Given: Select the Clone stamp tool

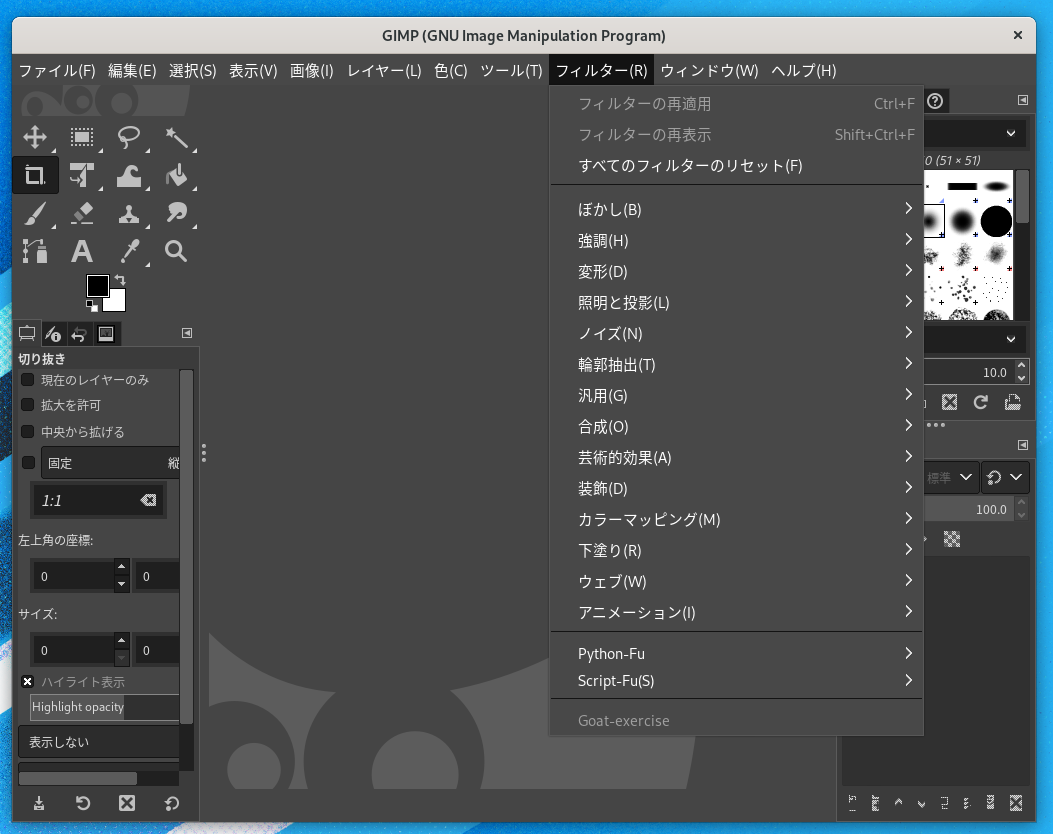Looking at the screenshot, I should (129, 214).
